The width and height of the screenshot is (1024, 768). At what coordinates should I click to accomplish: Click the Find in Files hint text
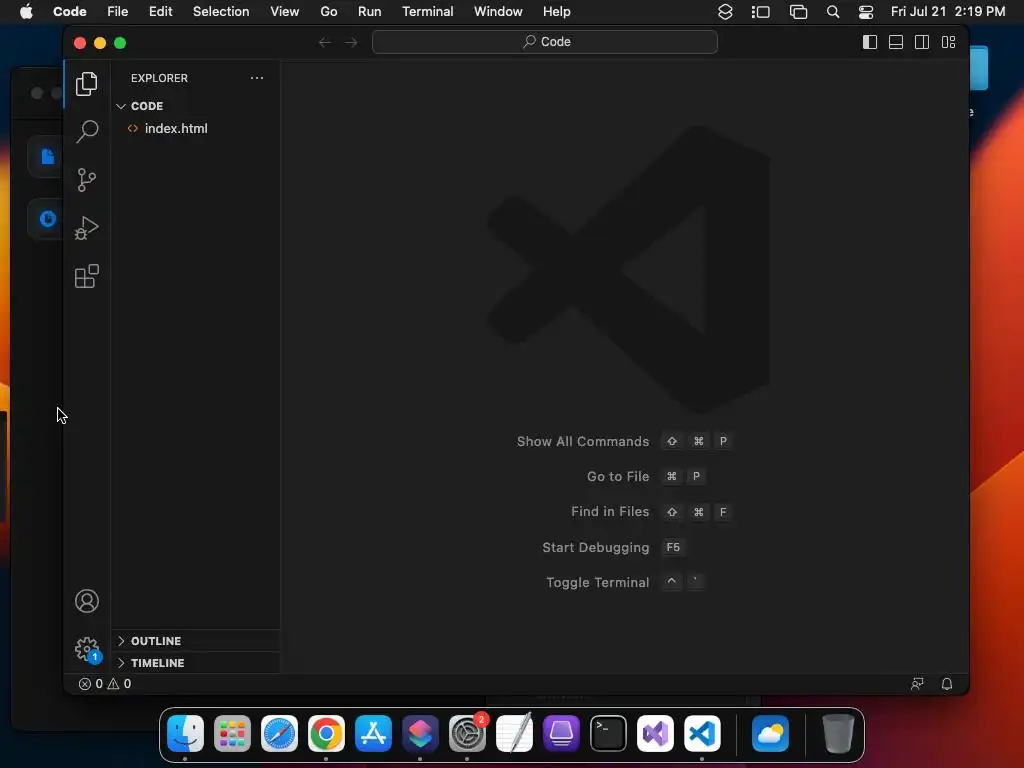(x=611, y=512)
